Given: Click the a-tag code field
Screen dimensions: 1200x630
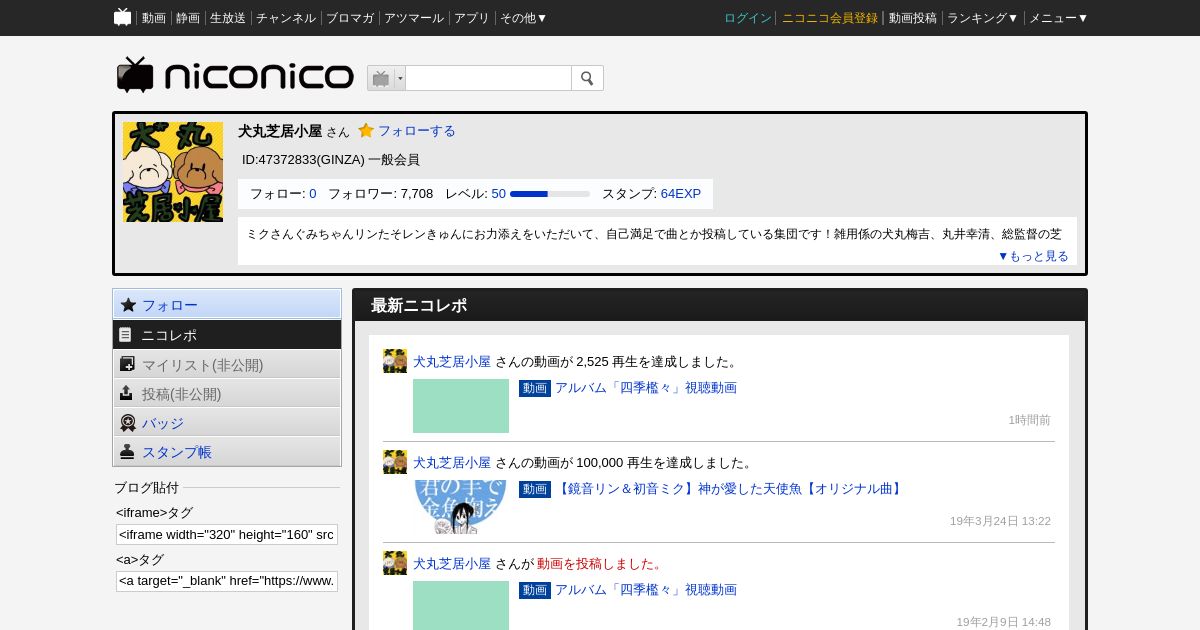Looking at the screenshot, I should pyautogui.click(x=227, y=581).
